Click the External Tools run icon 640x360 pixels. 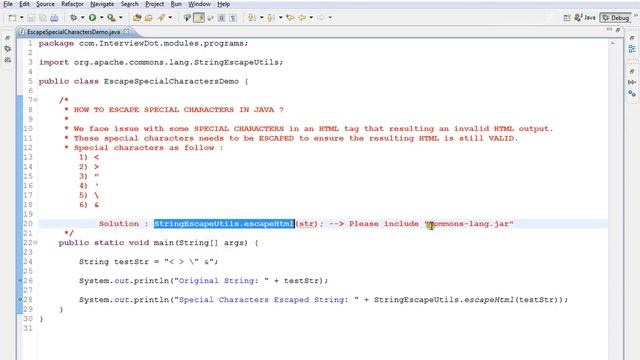pyautogui.click(x=111, y=18)
